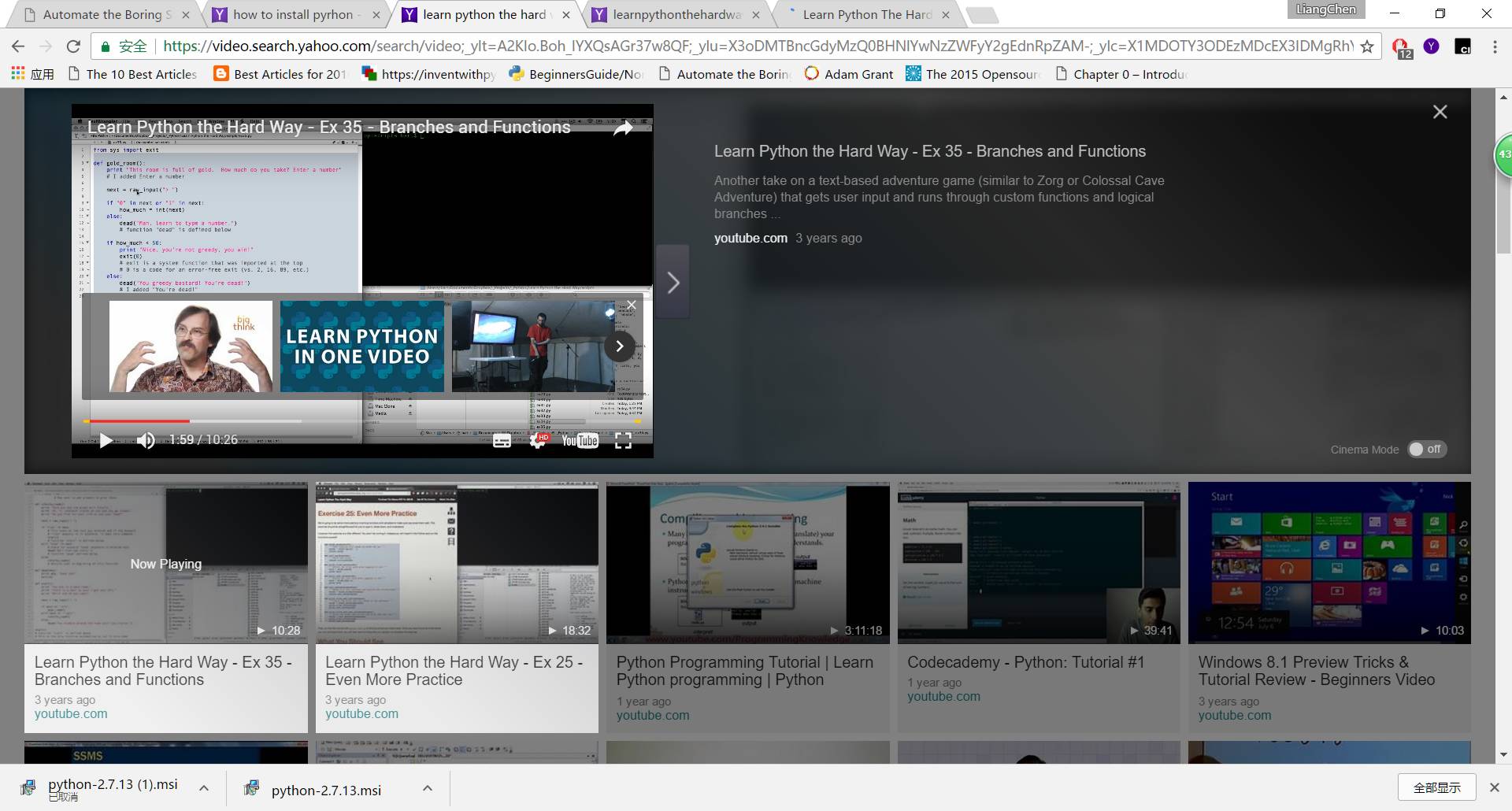Select the Ex 35 Now Playing thumbnail
Screen dimensions: 1512x811
pos(166,563)
